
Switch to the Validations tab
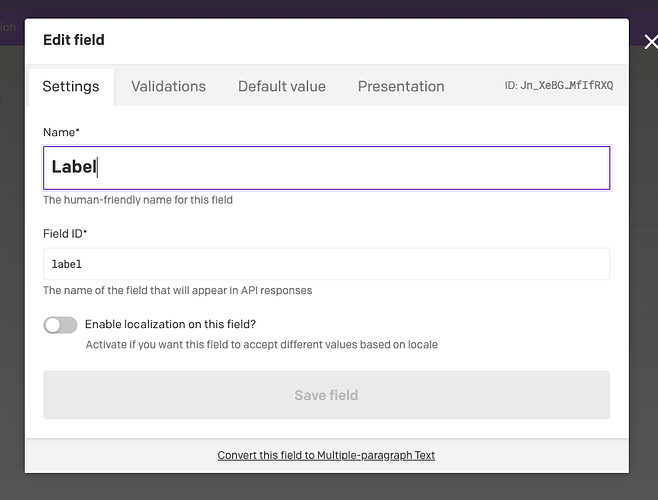click(x=168, y=87)
